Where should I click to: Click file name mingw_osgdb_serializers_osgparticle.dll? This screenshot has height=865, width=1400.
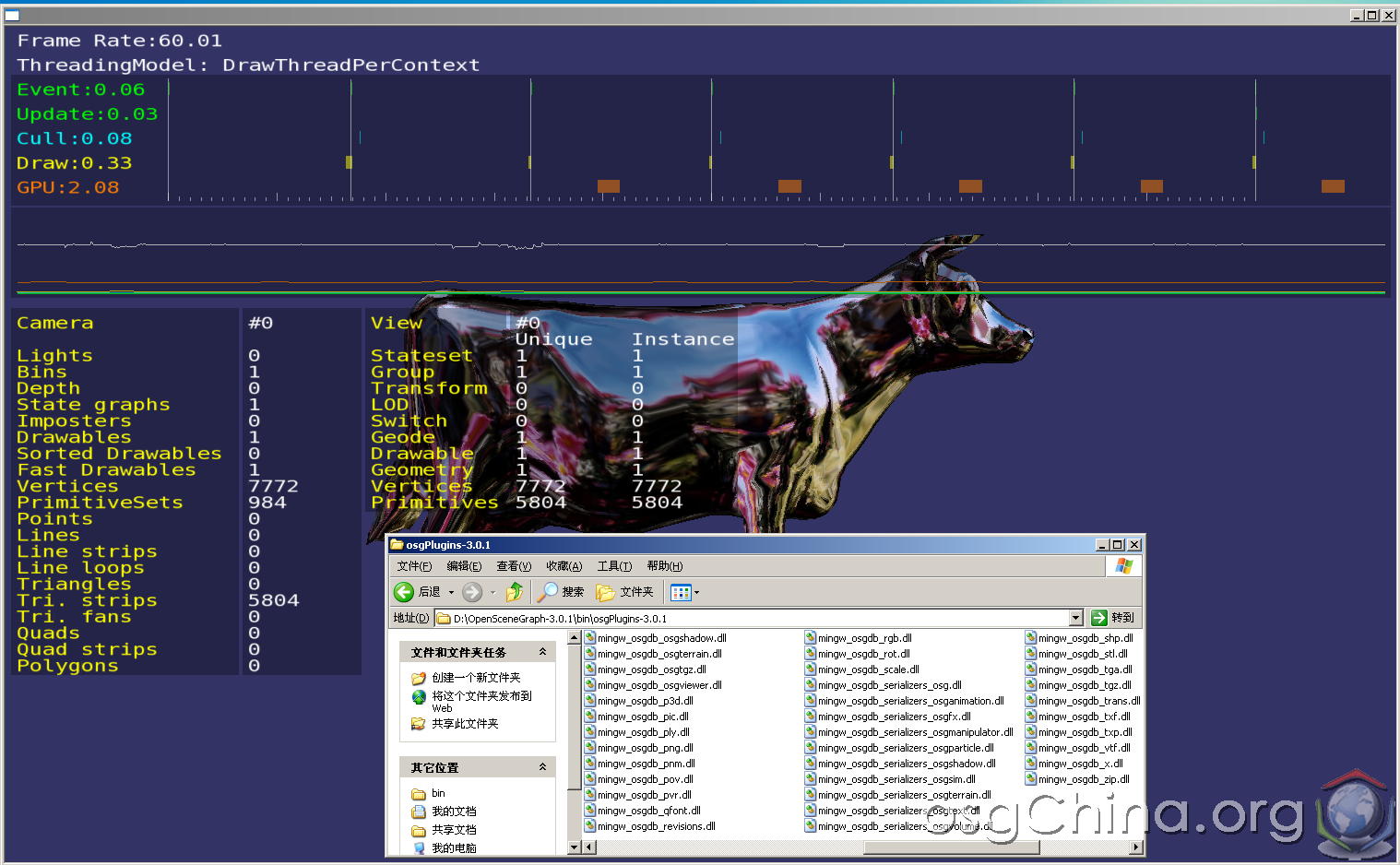907,748
